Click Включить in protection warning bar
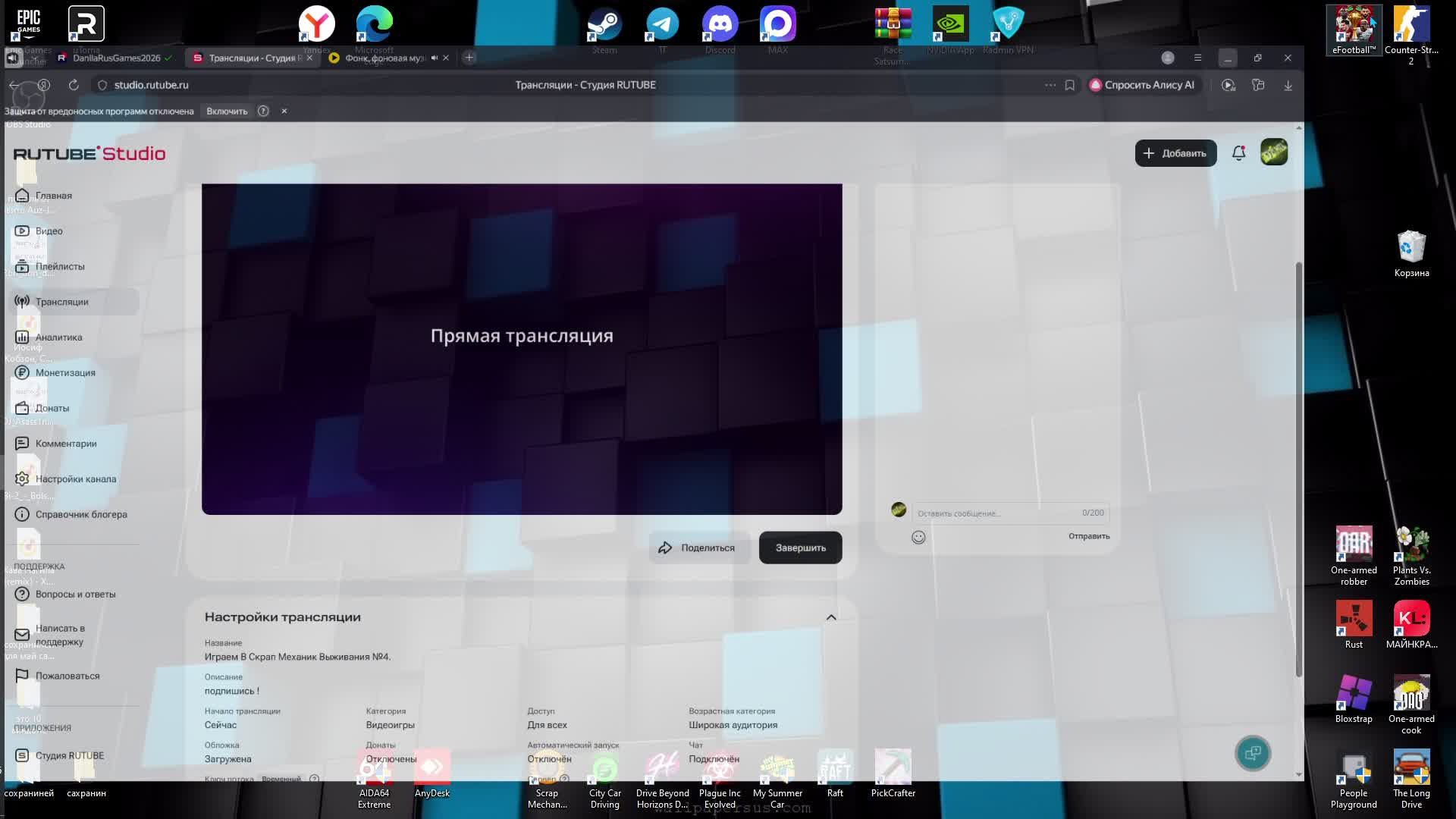This screenshot has width=1456, height=819. tap(227, 111)
